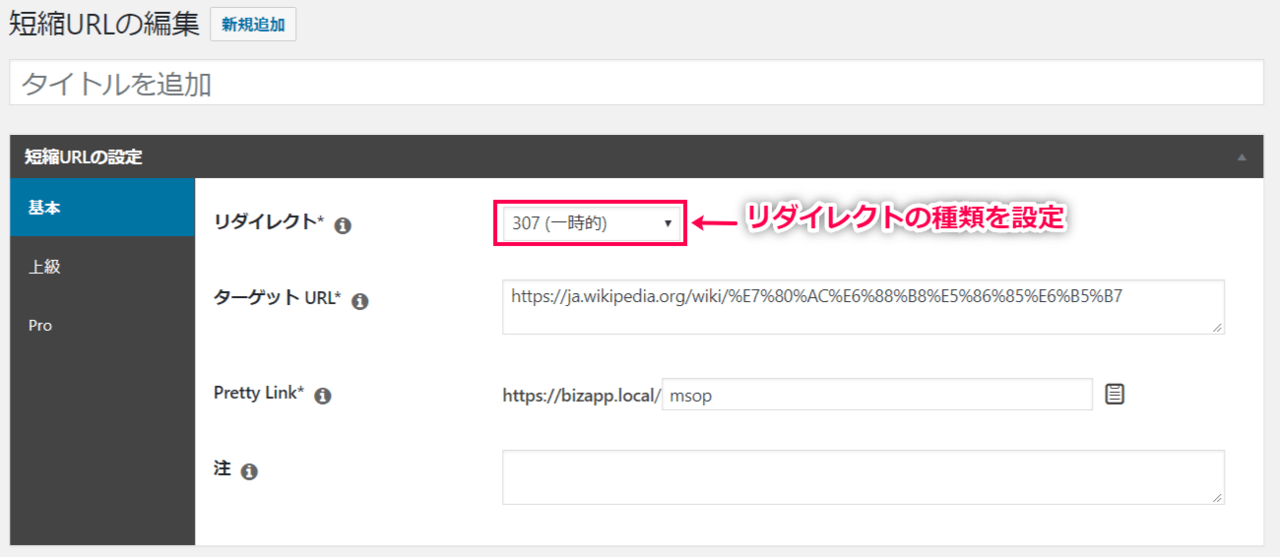
Task: Open the リダイレクト type dropdown
Action: coord(591,223)
